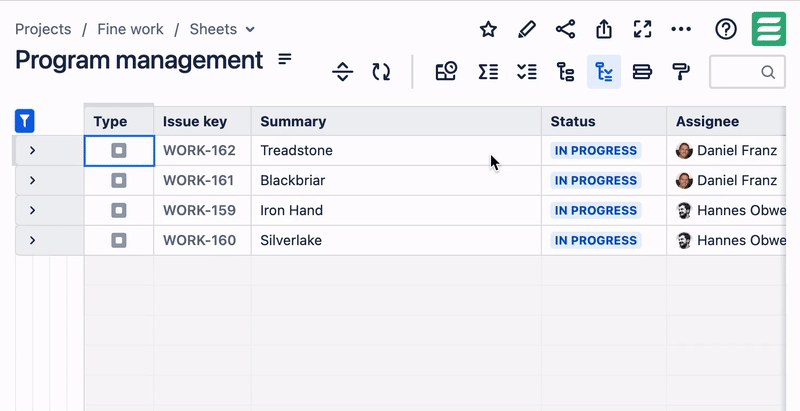The width and height of the screenshot is (800, 411).
Task: Click the type icon of WORK-160
Action: coord(119,240)
